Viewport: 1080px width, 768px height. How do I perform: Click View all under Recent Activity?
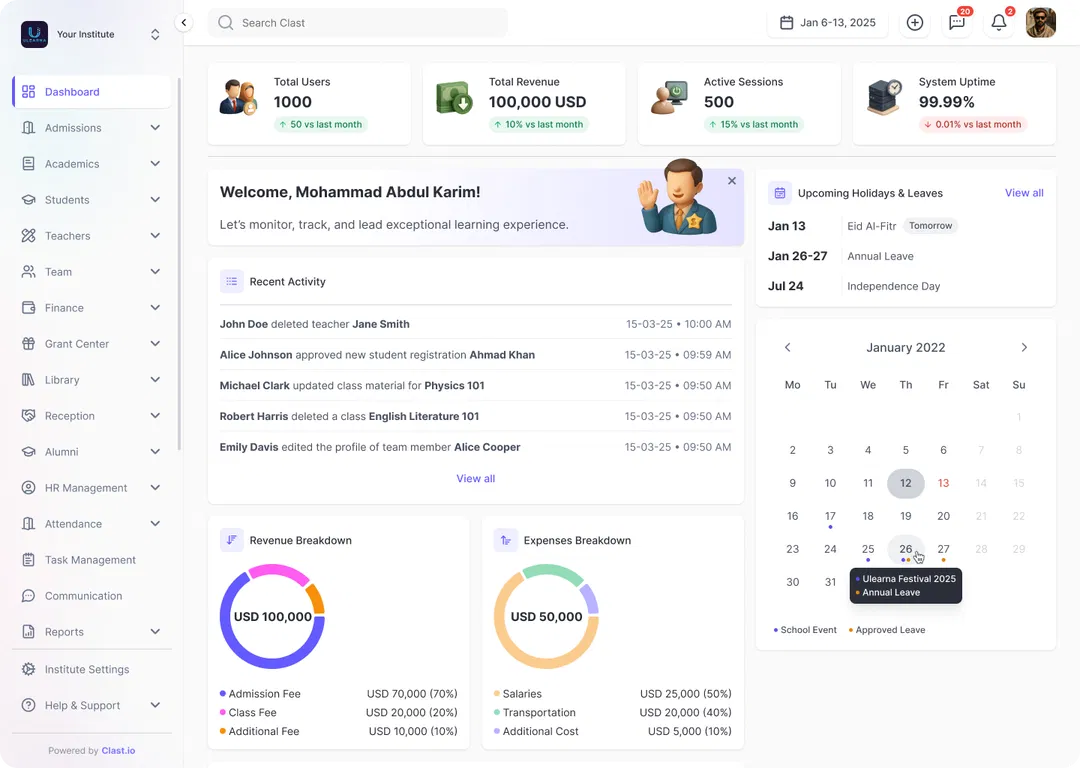(475, 478)
